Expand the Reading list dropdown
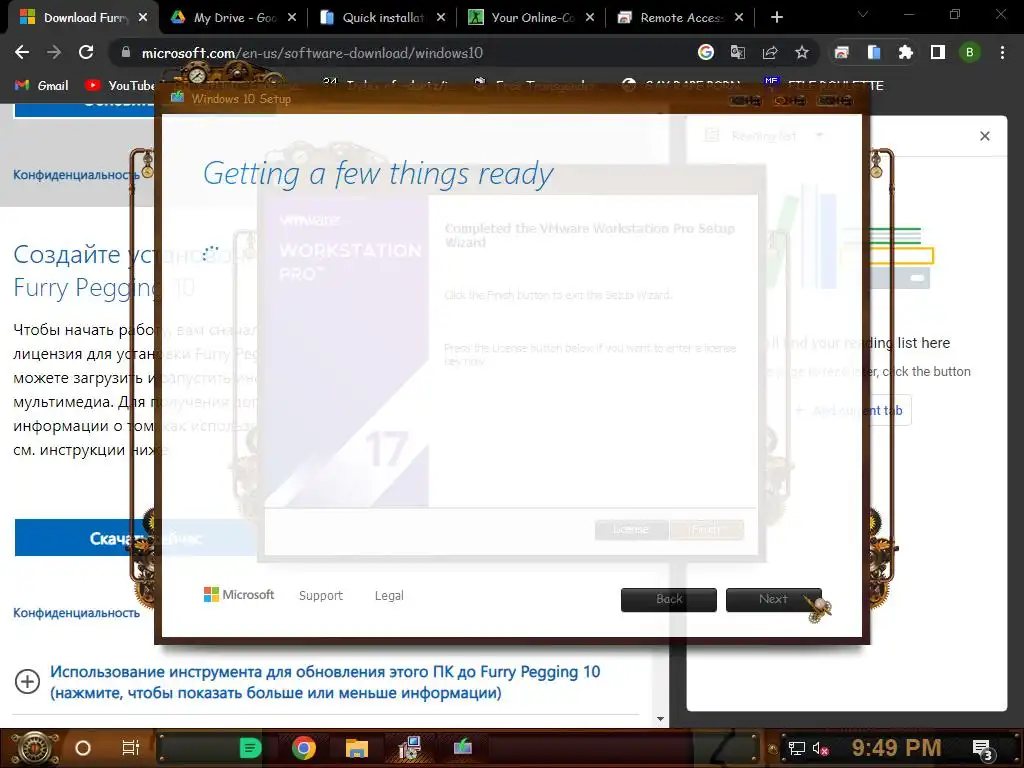The height and width of the screenshot is (768, 1024). (820, 135)
